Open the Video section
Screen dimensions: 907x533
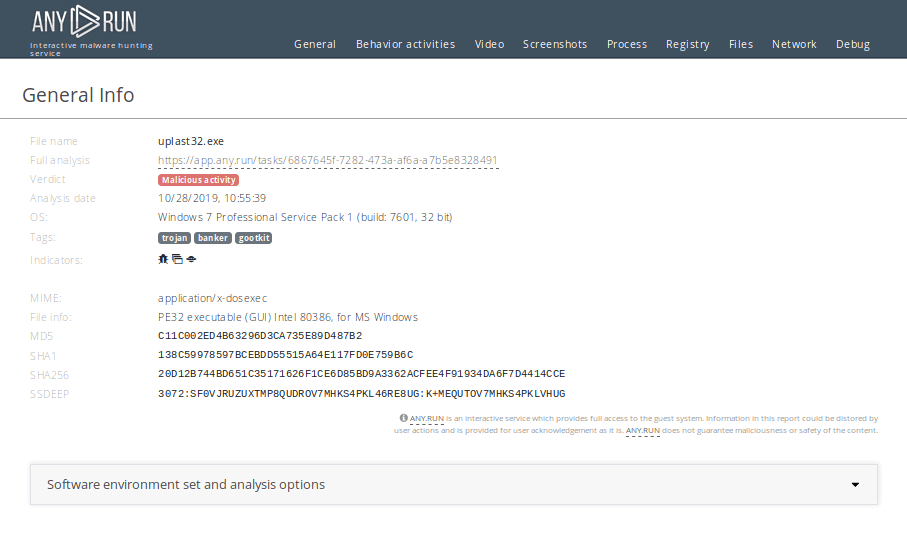(489, 44)
